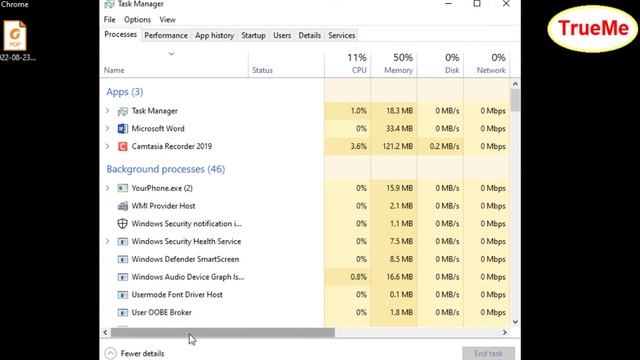Click the 16.6 MB memory cell
This screenshot has width=640, height=360.
[394, 277]
